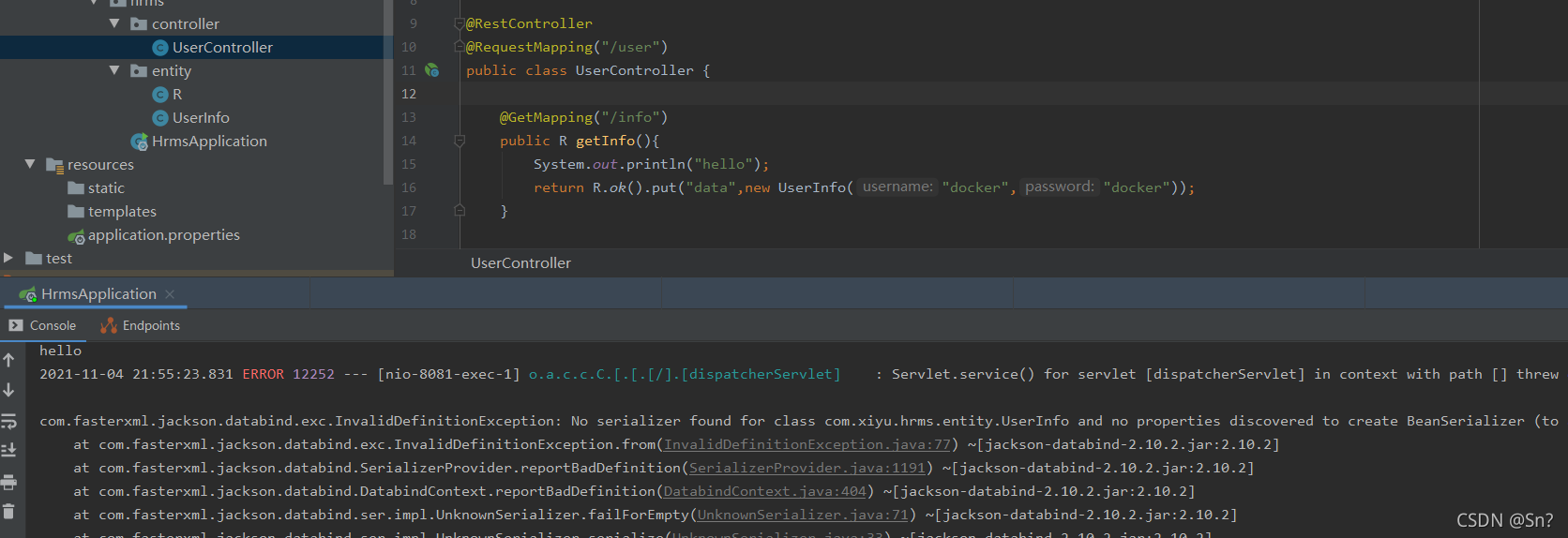
Task: Click the Console tab icon
Action: pyautogui.click(x=16, y=325)
